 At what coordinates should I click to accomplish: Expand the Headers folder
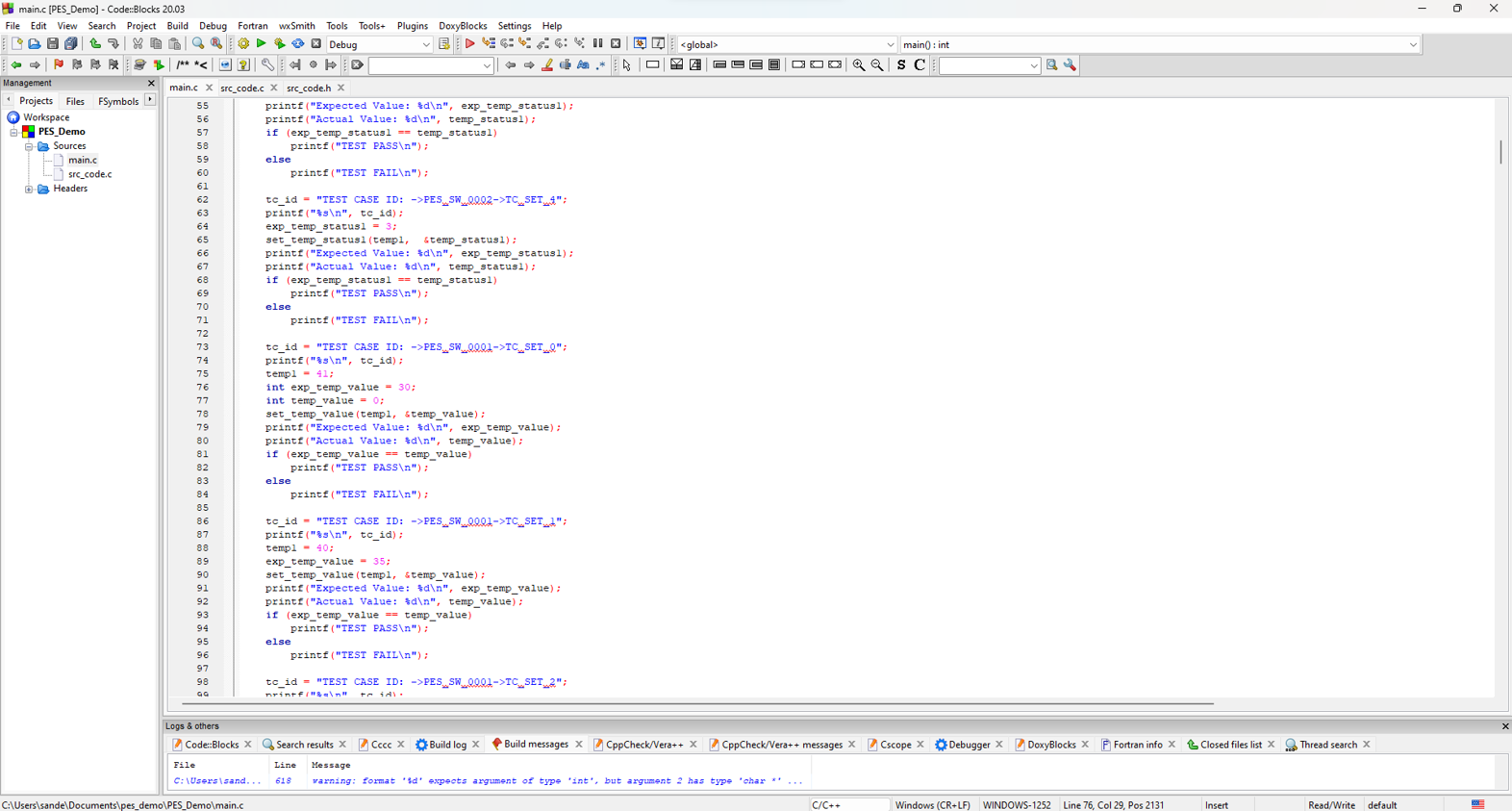point(29,190)
